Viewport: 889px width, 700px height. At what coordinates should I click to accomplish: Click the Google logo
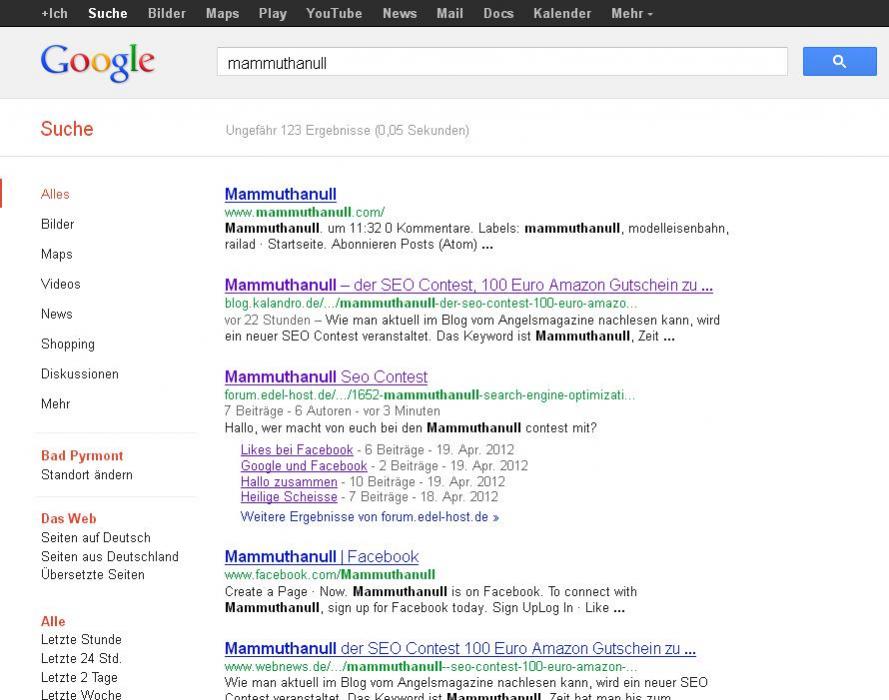[98, 62]
